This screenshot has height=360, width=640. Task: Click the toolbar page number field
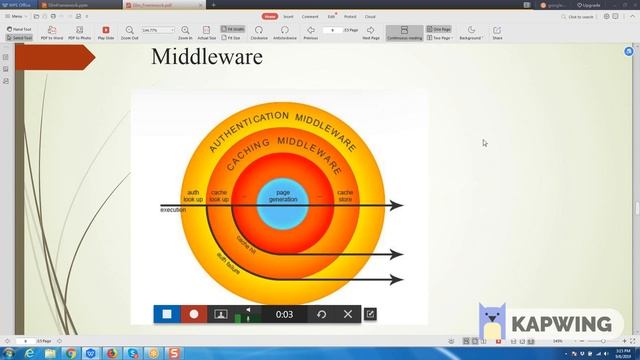click(x=332, y=30)
